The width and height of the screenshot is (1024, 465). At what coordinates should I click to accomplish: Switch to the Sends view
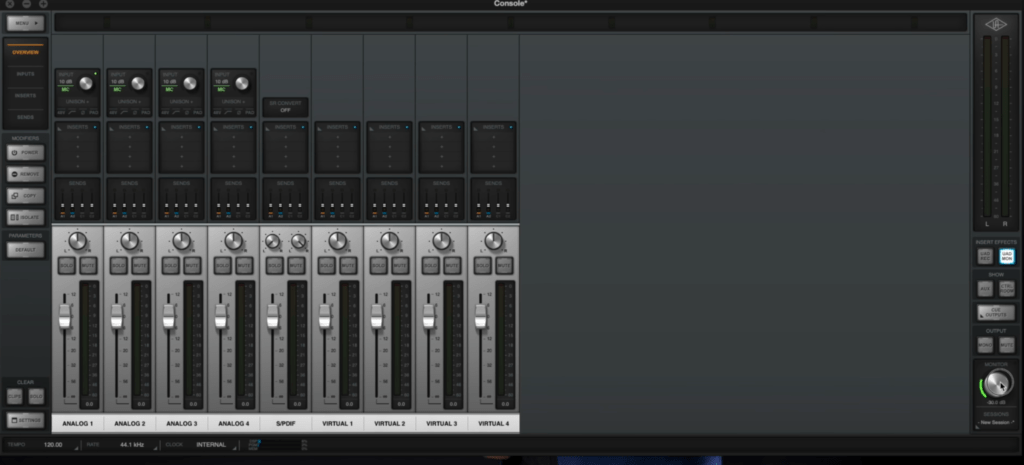[x=25, y=117]
